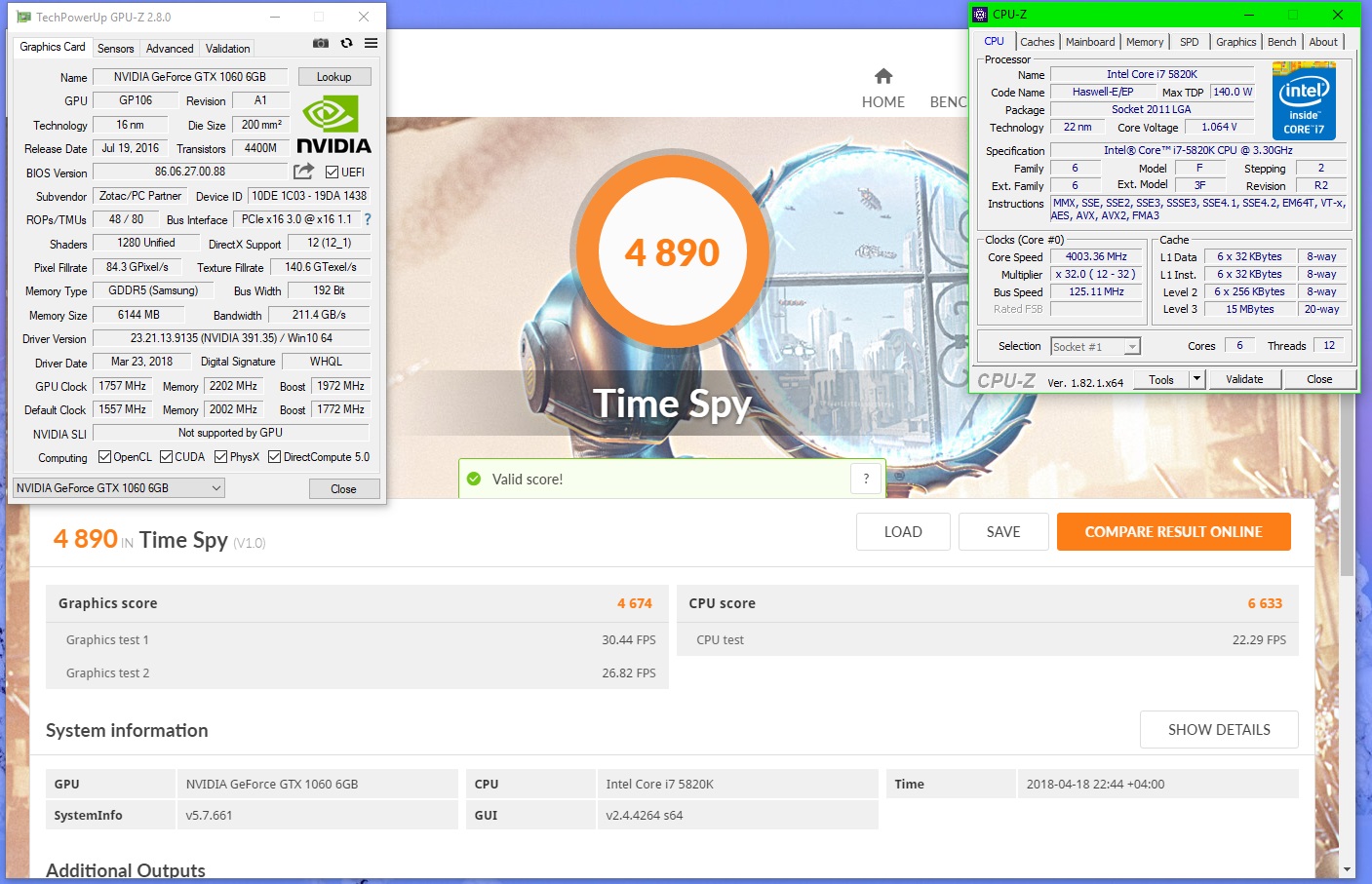This screenshot has width=1372, height=884.
Task: Click the SystemInfo version v5.7.661
Action: (209, 816)
